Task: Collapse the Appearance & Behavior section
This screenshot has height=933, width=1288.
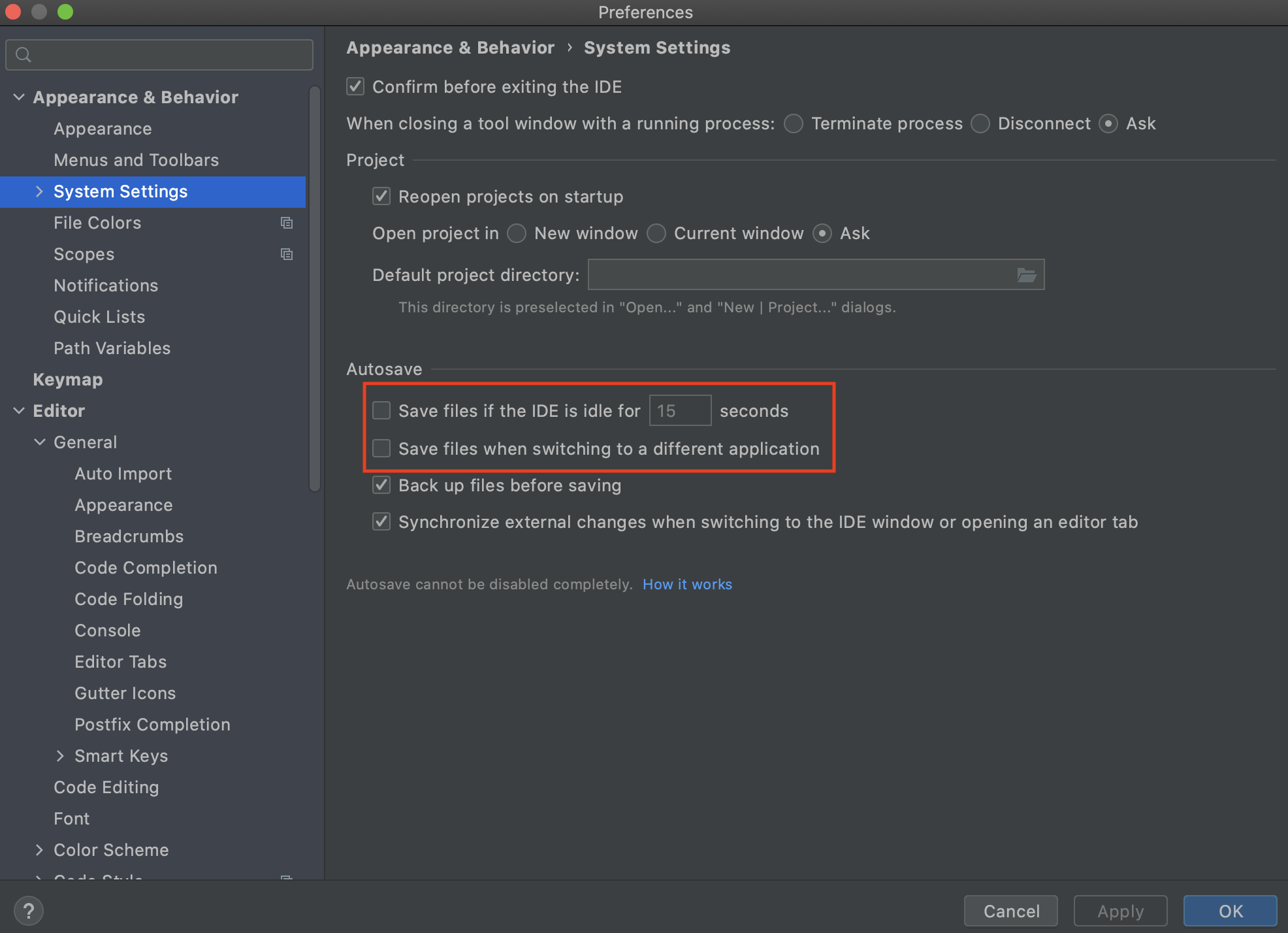Action: click(19, 97)
